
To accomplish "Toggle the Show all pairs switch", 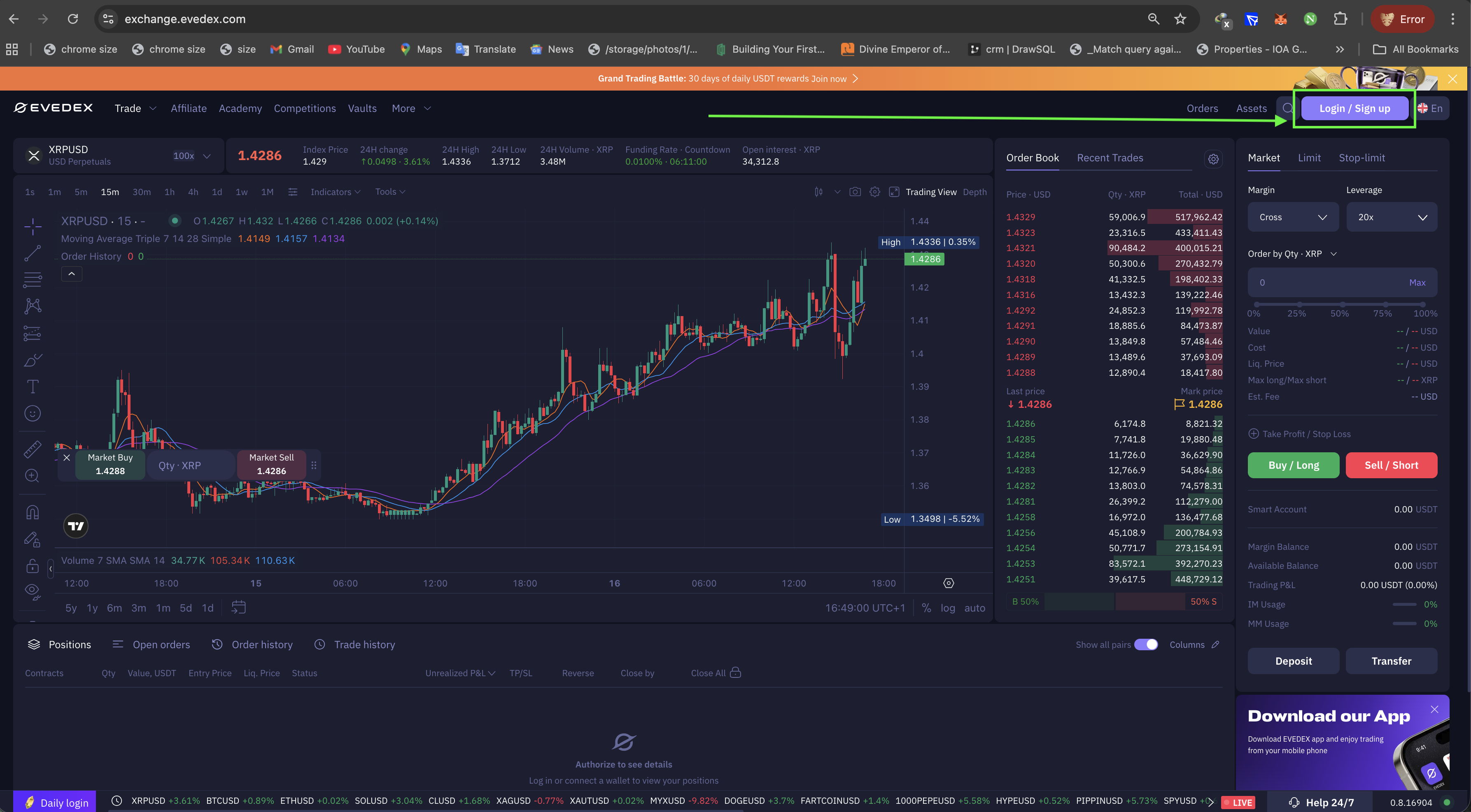I will pos(1145,644).
